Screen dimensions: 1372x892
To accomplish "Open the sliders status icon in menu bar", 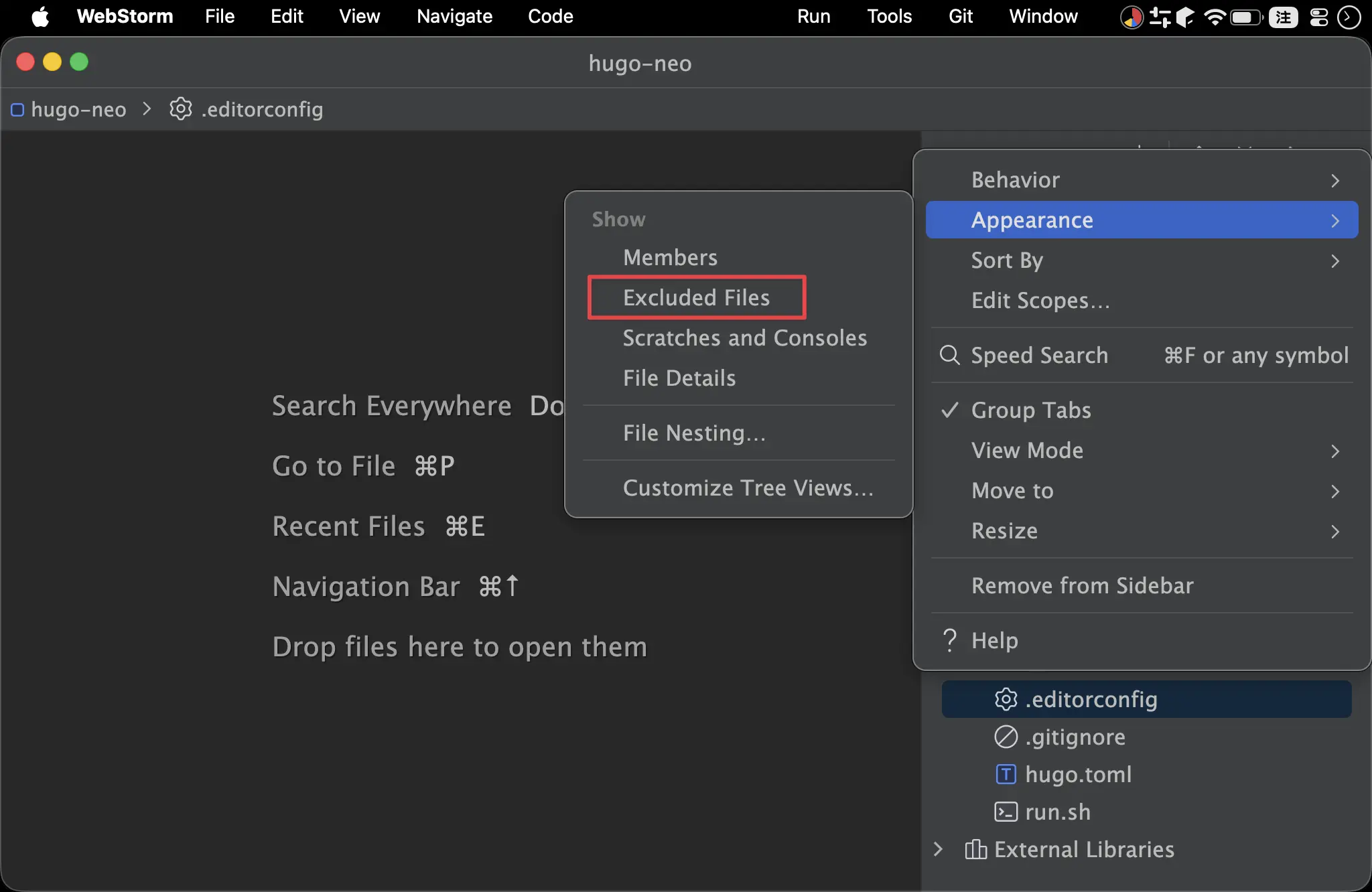I will coord(1160,17).
